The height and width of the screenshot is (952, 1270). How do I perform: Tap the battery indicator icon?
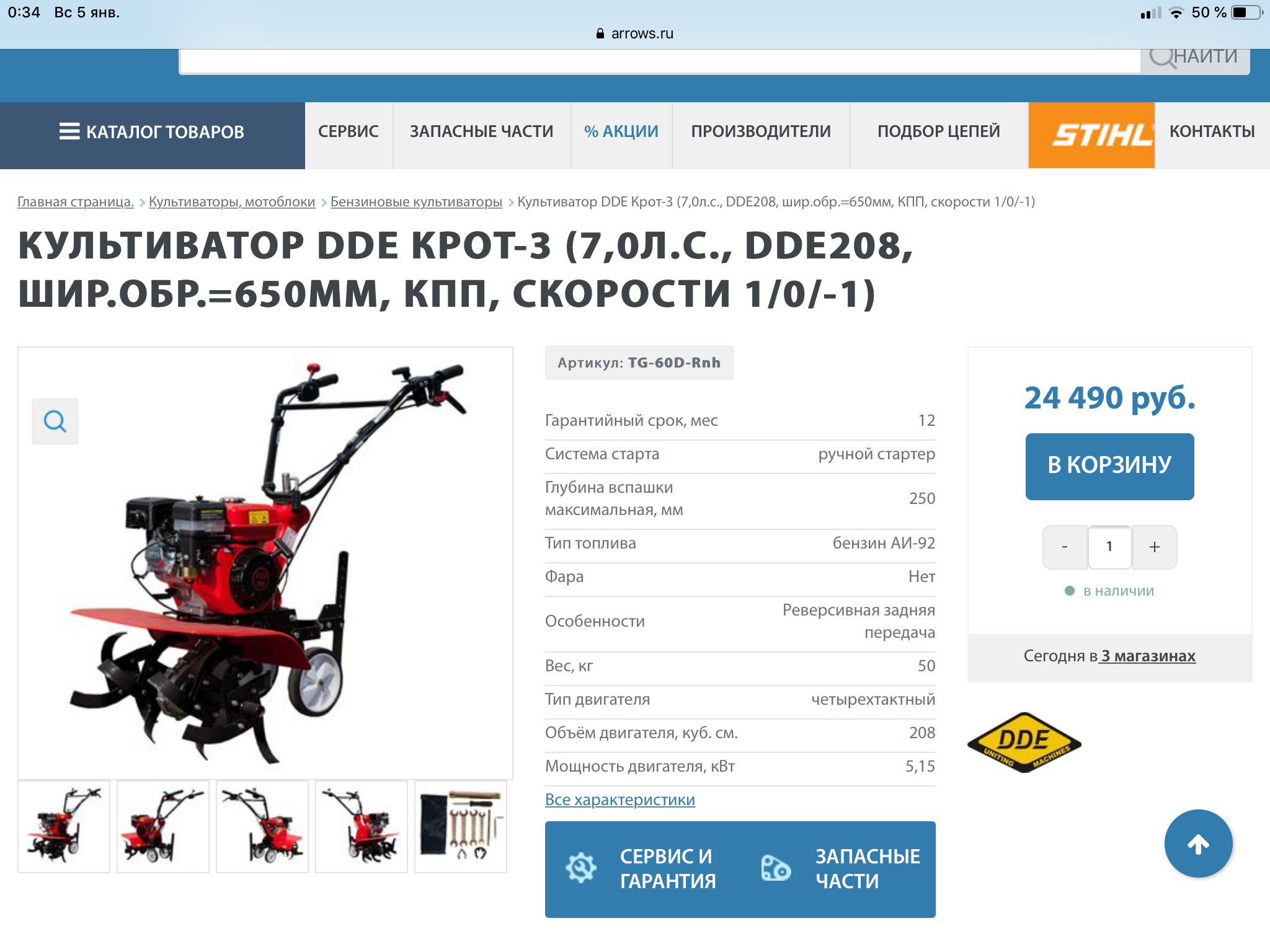[1247, 12]
